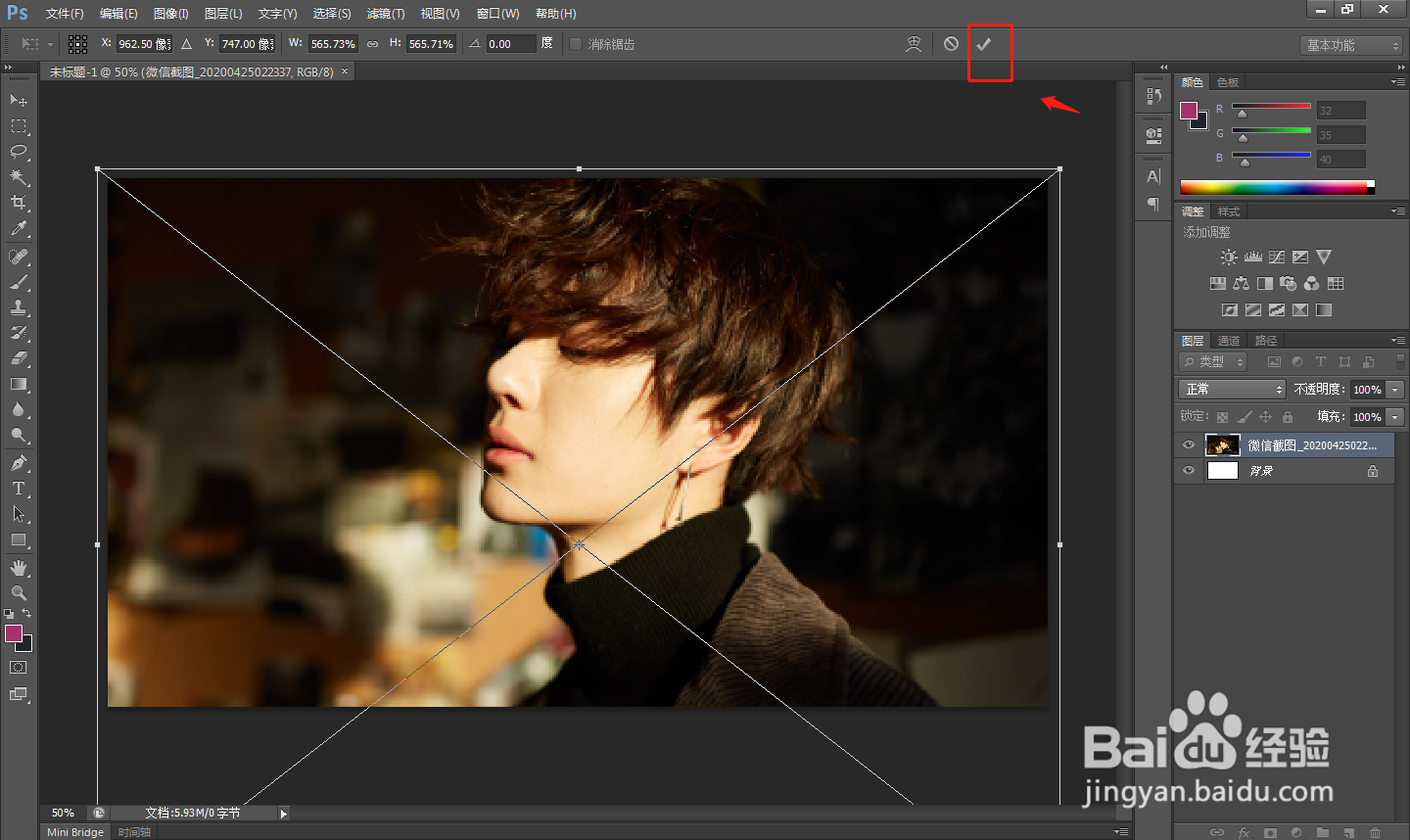Select the Zoom tool
This screenshot has width=1410, height=840.
tap(19, 593)
